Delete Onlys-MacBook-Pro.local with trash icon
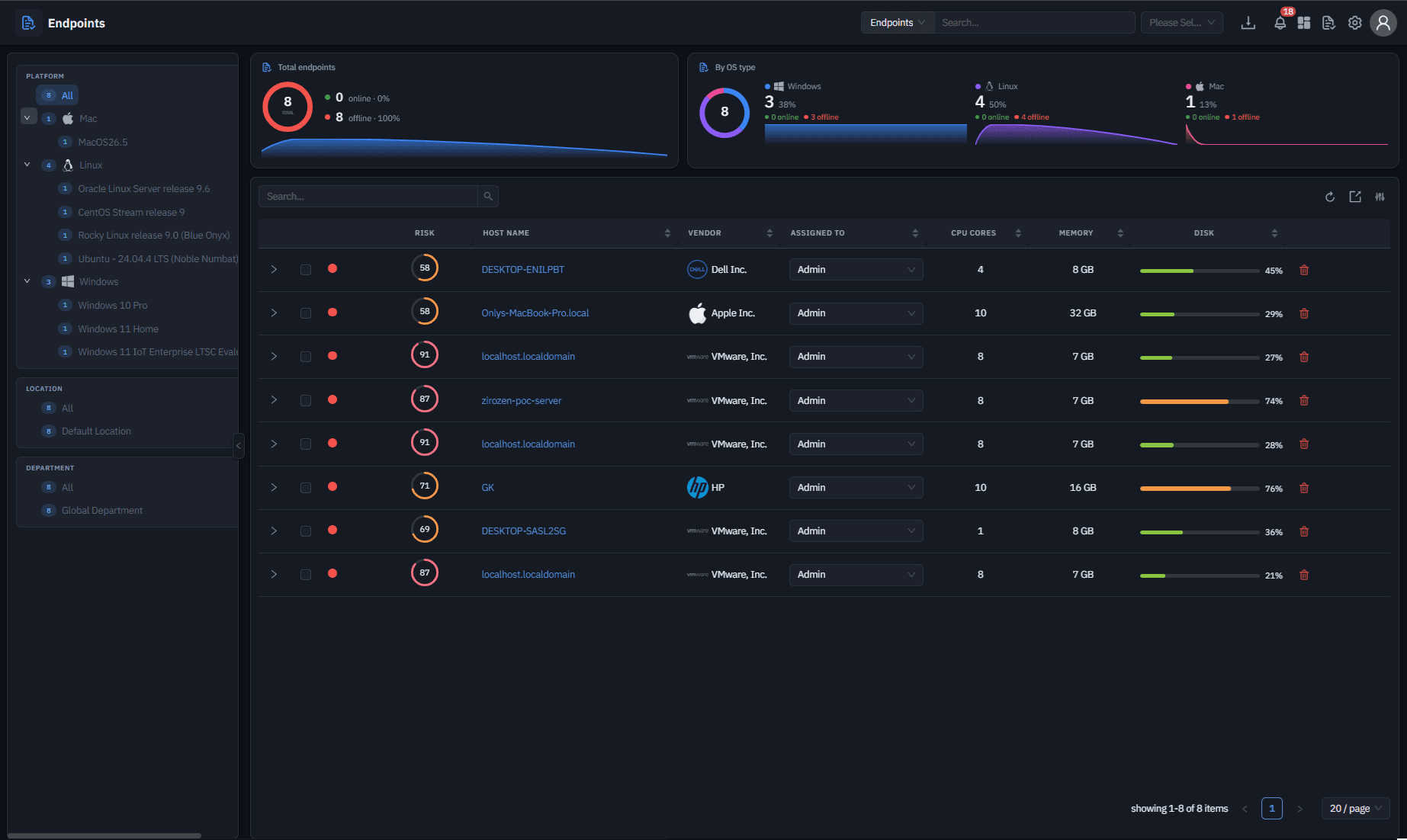This screenshot has width=1407, height=840. click(x=1304, y=313)
